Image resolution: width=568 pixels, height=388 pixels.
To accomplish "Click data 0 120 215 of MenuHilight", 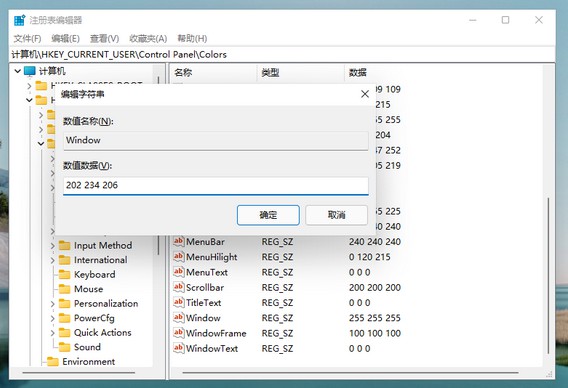I will tap(369, 257).
